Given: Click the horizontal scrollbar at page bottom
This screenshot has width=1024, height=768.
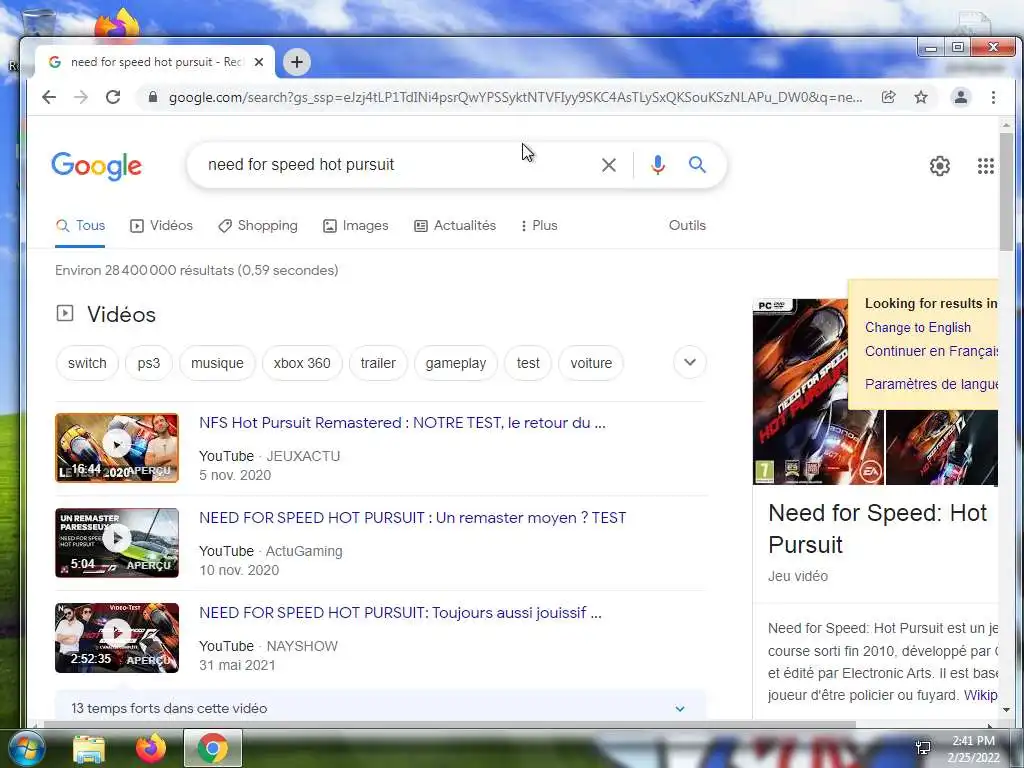Looking at the screenshot, I should tap(449, 724).
